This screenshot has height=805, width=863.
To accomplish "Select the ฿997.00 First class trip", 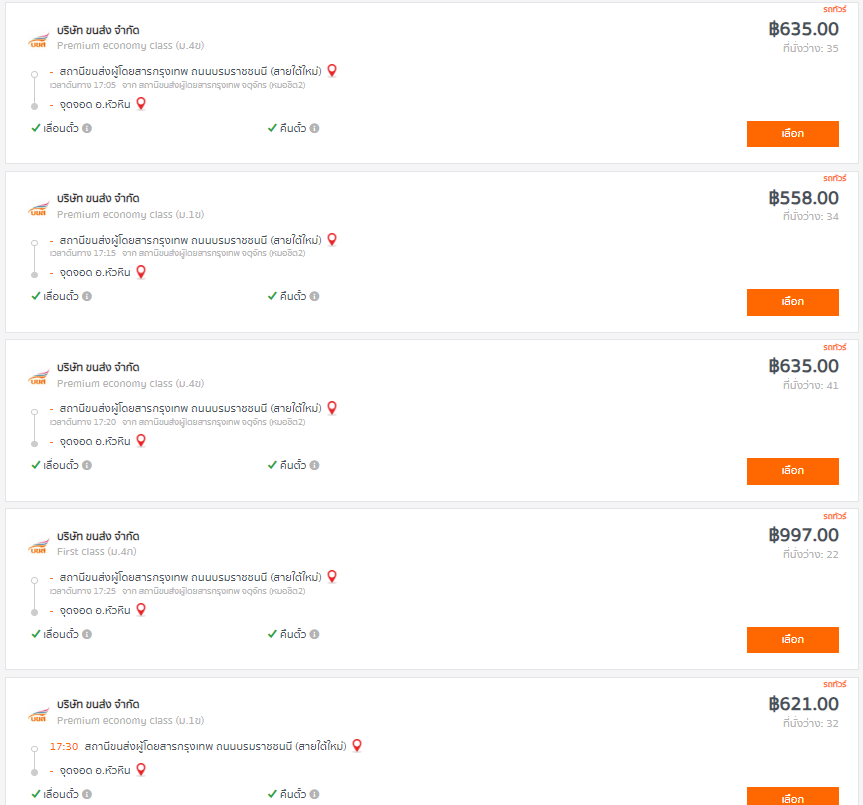I will [x=793, y=639].
